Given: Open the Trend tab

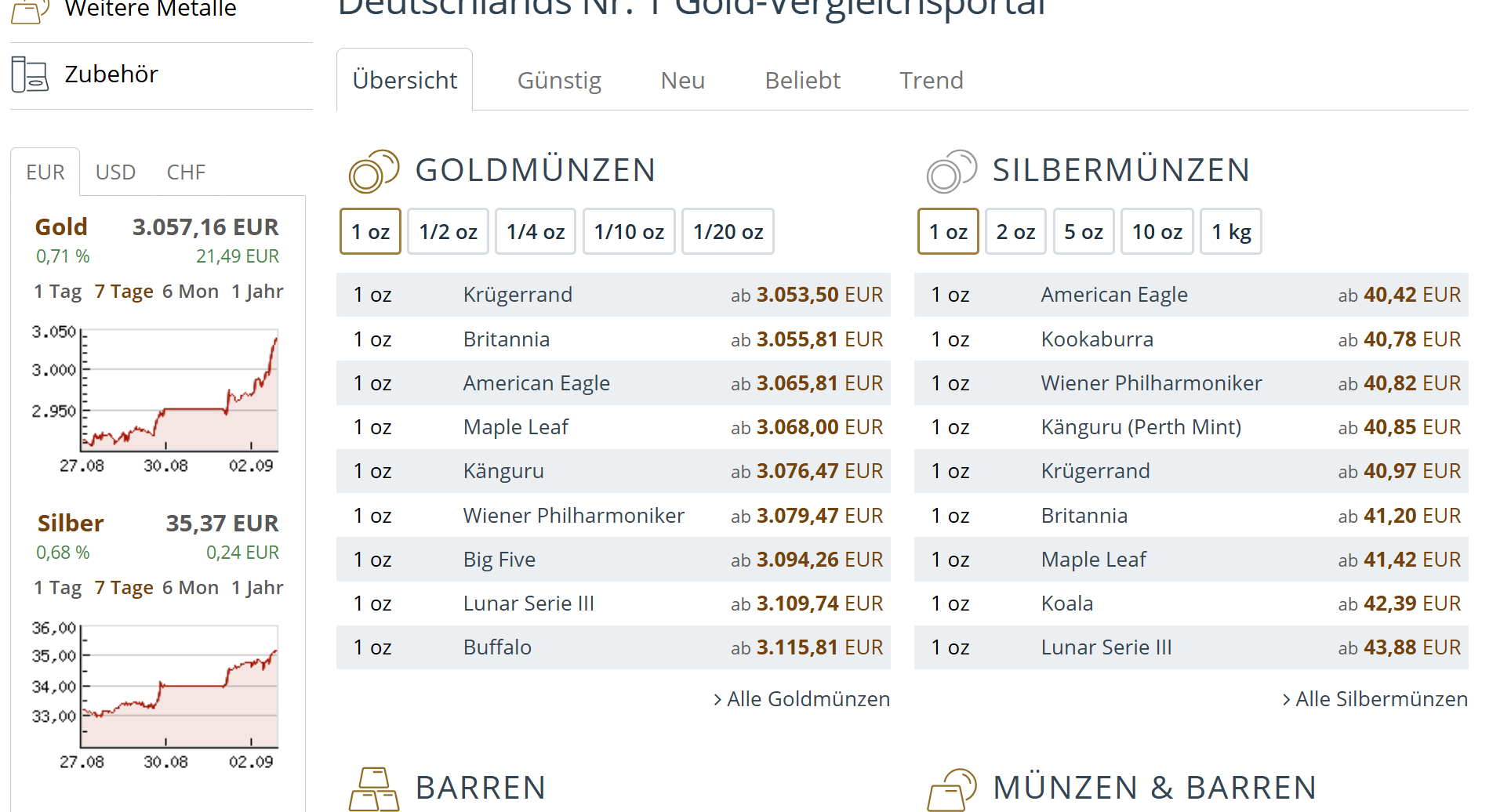Looking at the screenshot, I should coord(931,81).
